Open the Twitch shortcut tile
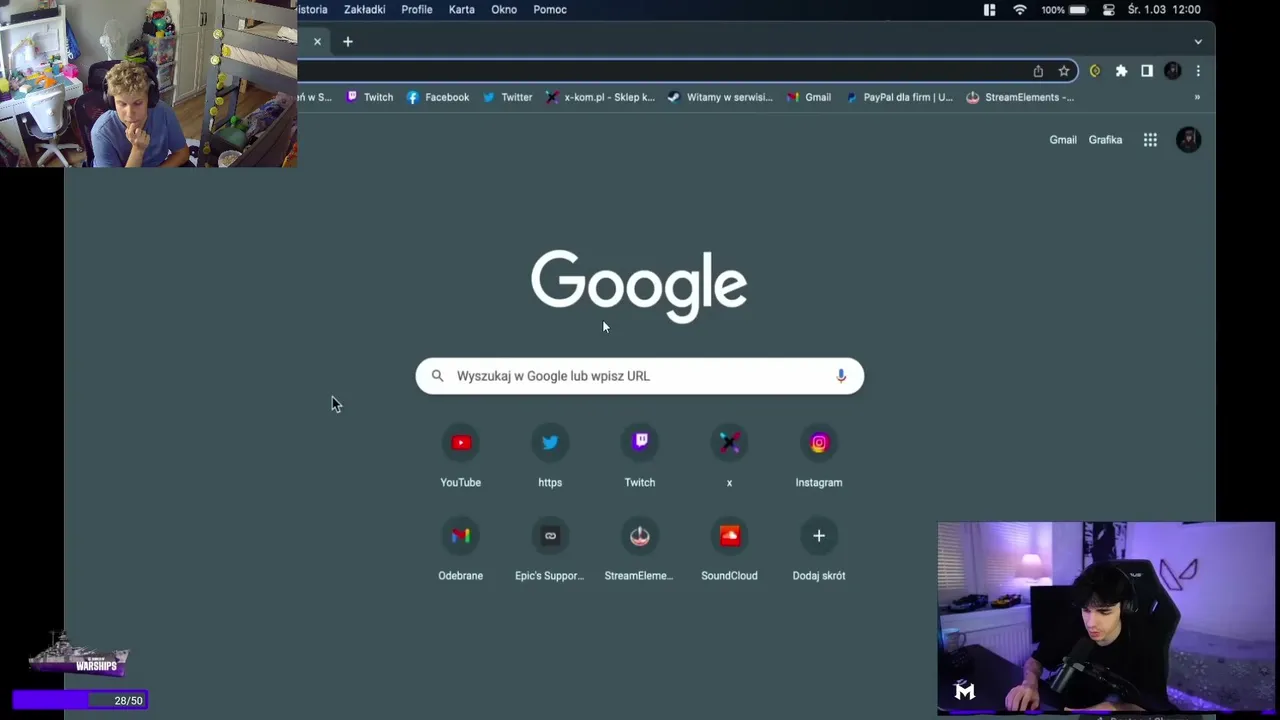 tap(640, 457)
